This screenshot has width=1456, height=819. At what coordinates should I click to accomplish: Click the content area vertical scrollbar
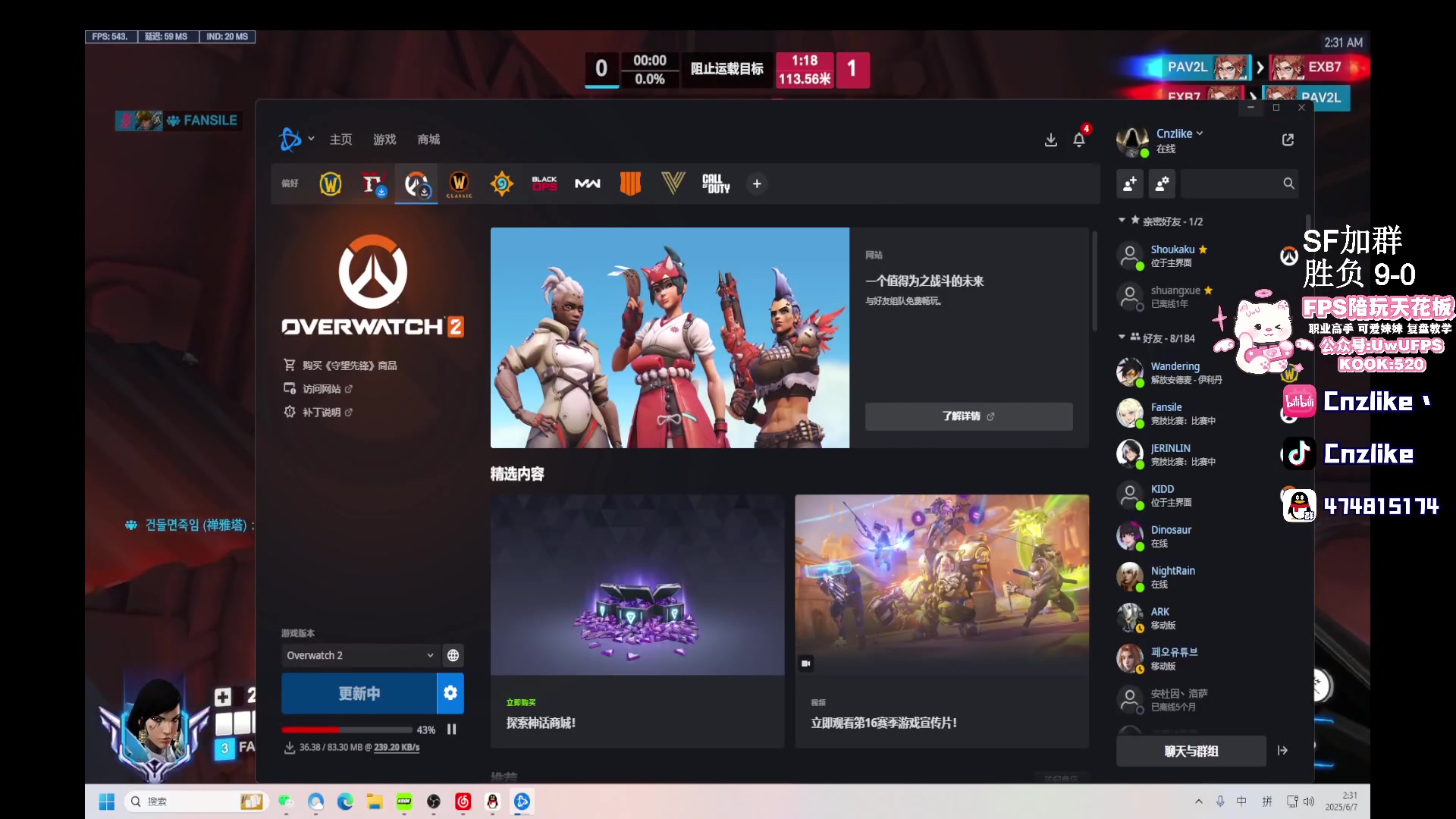click(x=1094, y=281)
